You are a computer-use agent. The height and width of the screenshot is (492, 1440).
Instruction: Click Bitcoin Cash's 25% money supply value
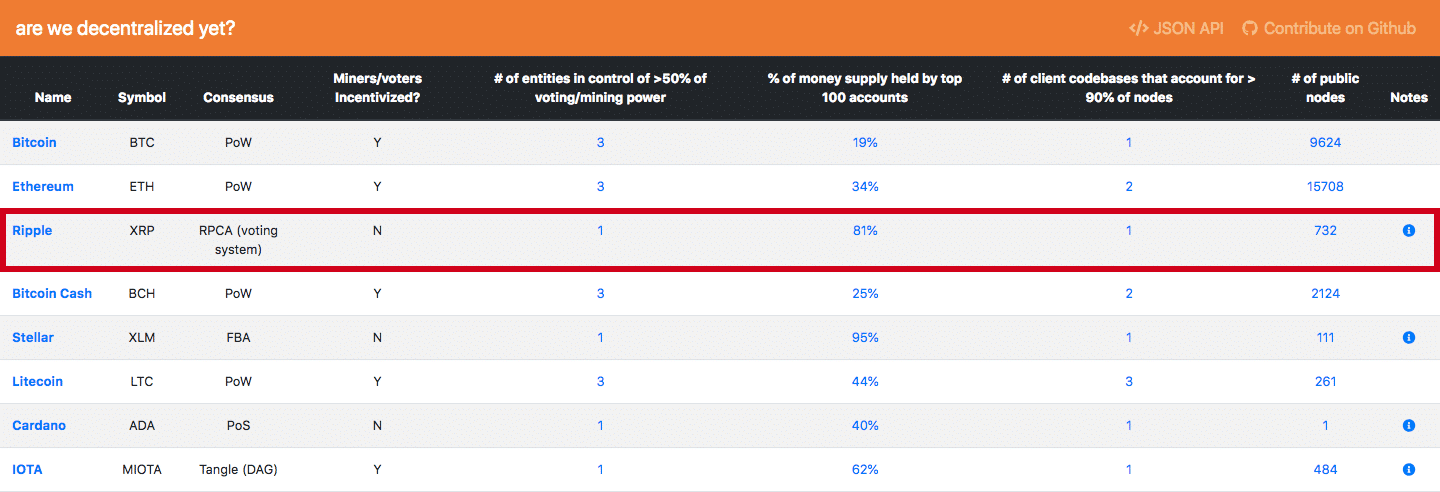tap(865, 293)
